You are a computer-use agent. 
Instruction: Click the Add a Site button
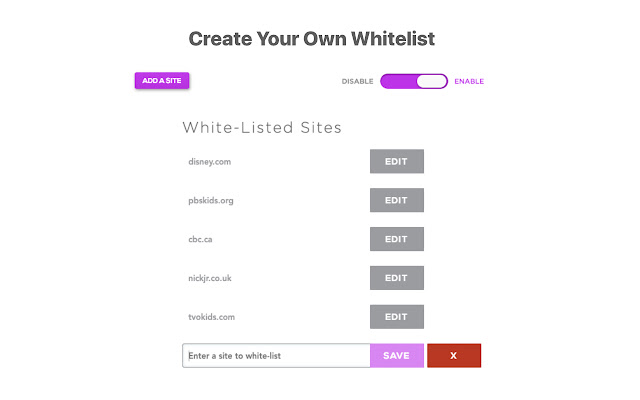tap(162, 81)
